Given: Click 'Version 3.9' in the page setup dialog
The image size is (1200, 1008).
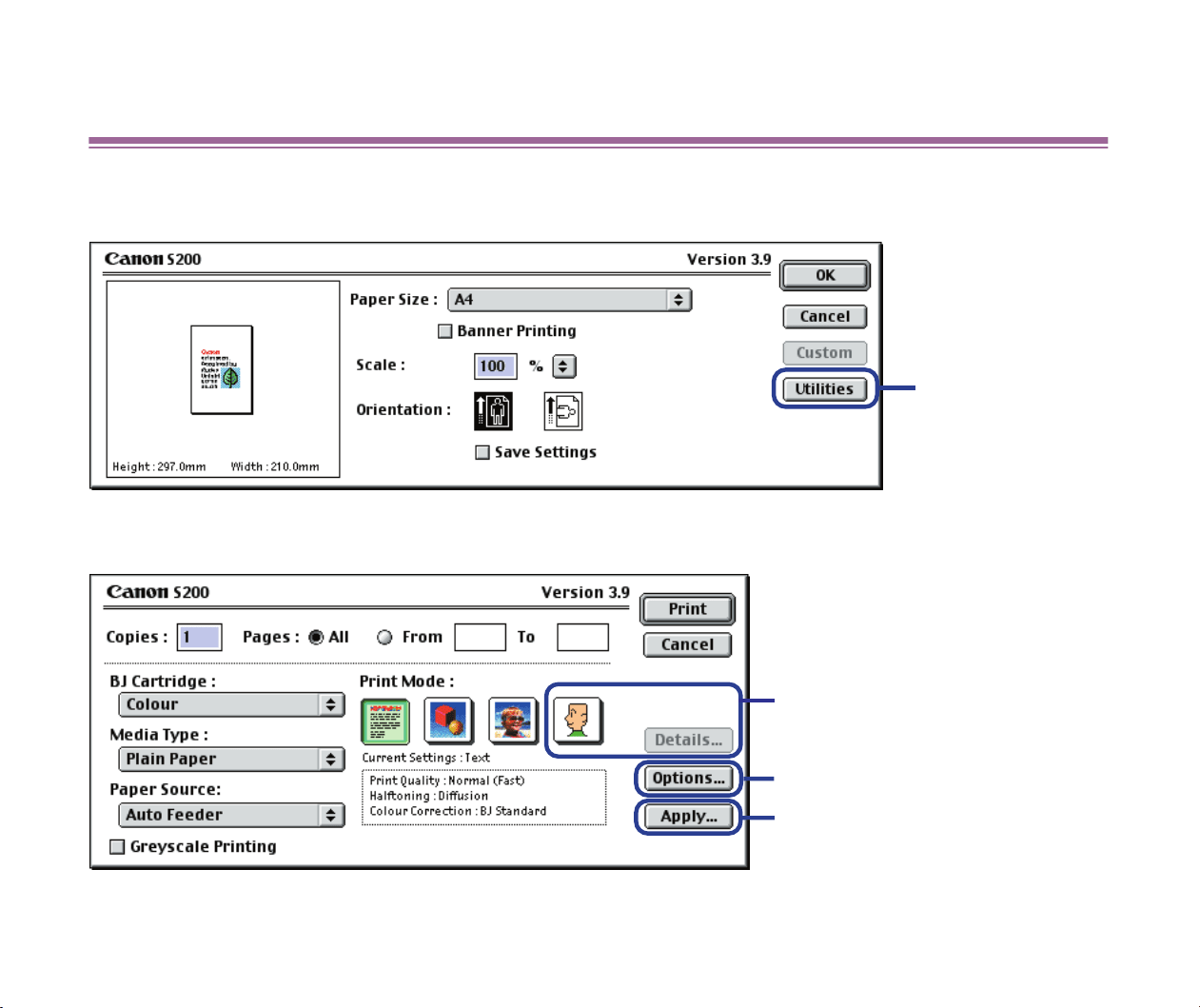Looking at the screenshot, I should pyautogui.click(x=729, y=259).
